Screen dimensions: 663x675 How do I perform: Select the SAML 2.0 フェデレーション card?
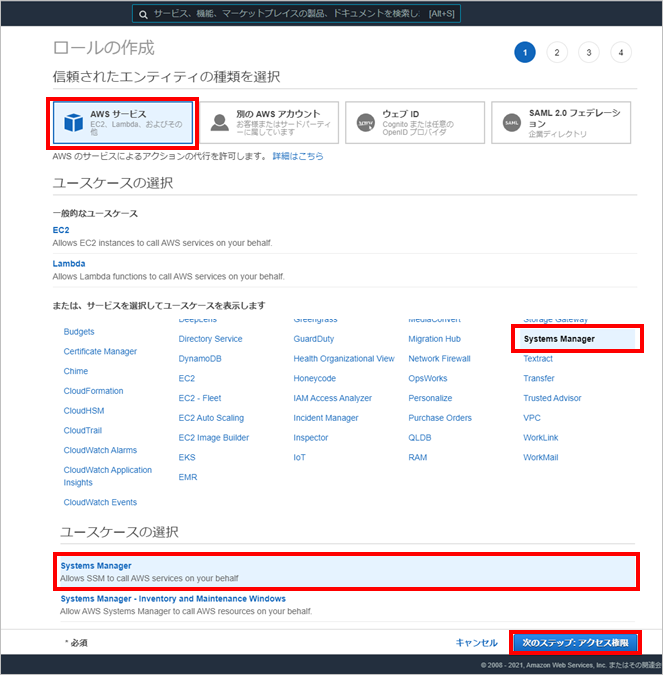point(561,123)
